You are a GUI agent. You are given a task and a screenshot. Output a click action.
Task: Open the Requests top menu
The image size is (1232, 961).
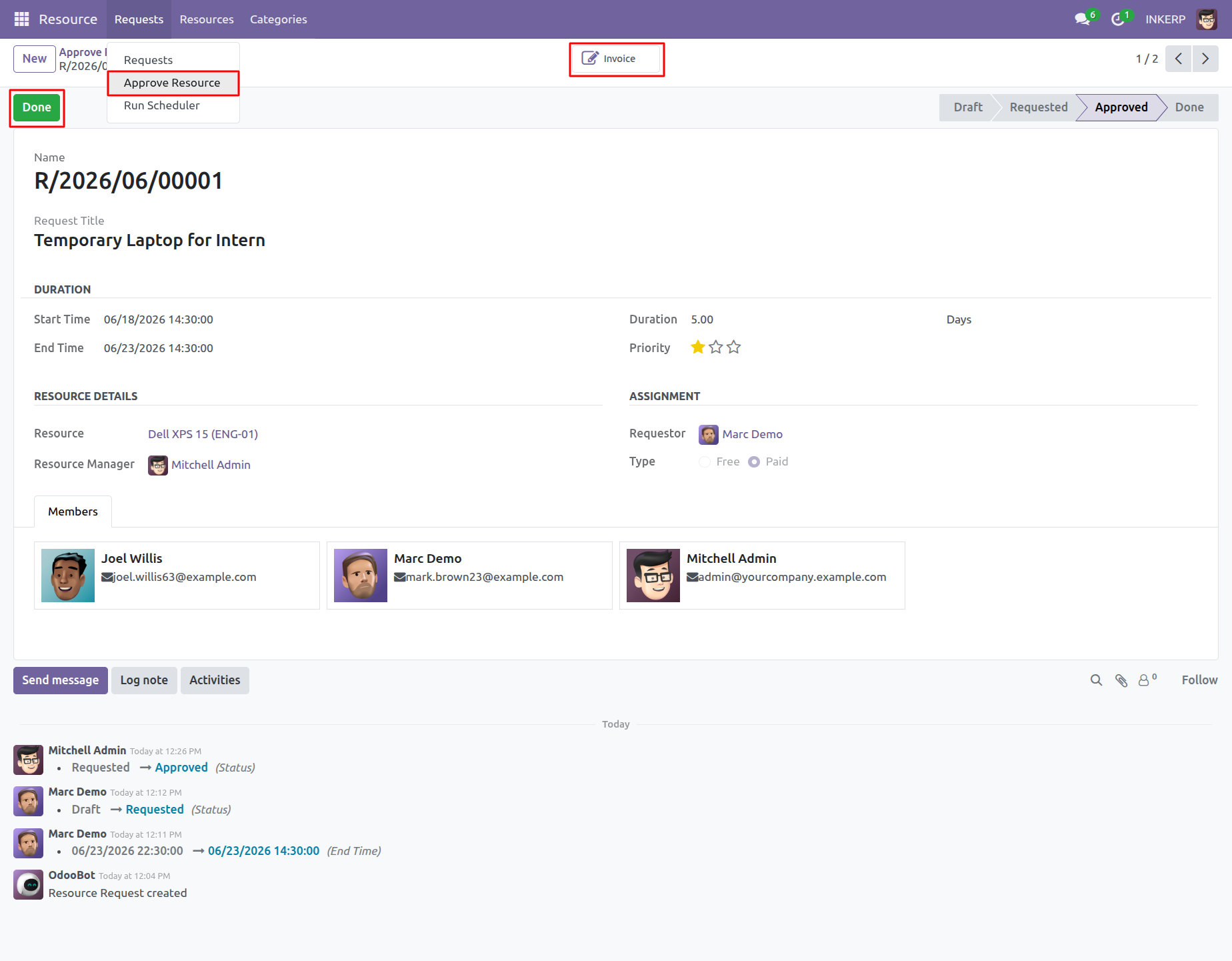pos(139,19)
